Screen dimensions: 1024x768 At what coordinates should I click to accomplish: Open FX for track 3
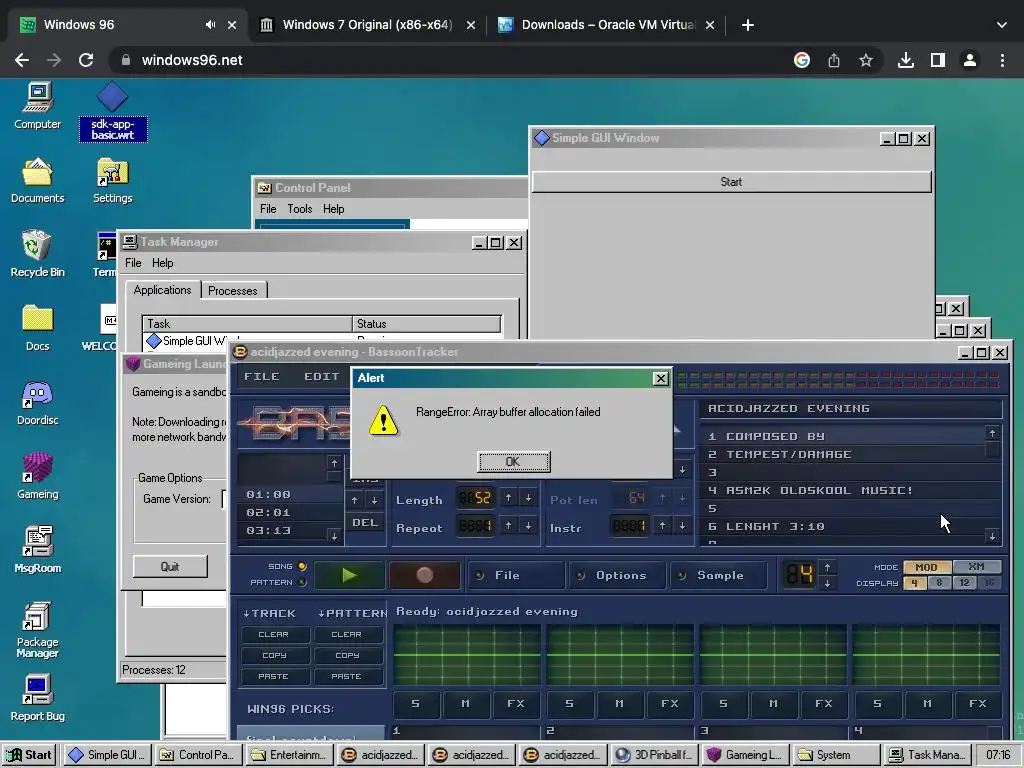click(824, 703)
